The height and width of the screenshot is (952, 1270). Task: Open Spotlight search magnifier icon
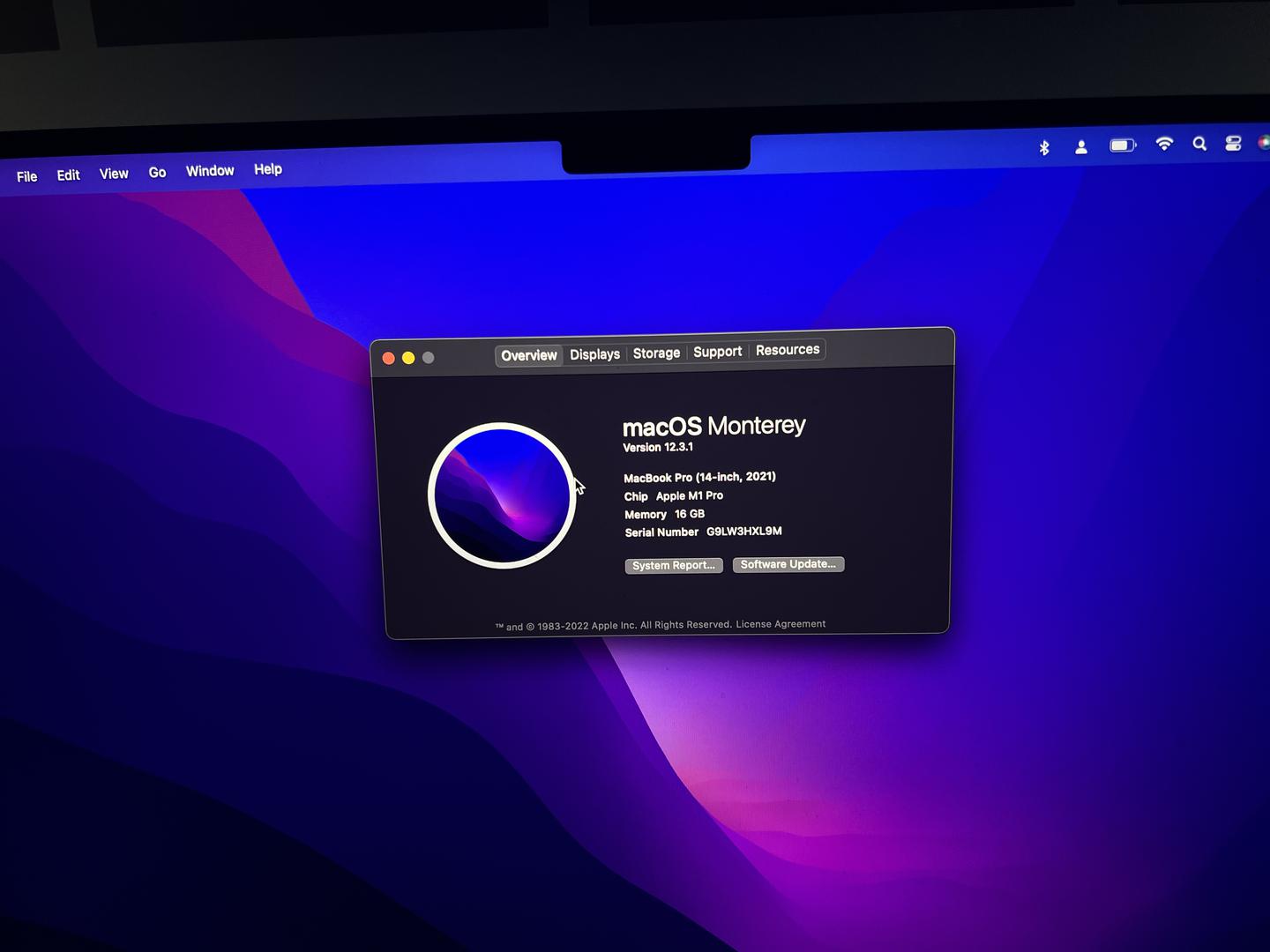click(x=1199, y=143)
